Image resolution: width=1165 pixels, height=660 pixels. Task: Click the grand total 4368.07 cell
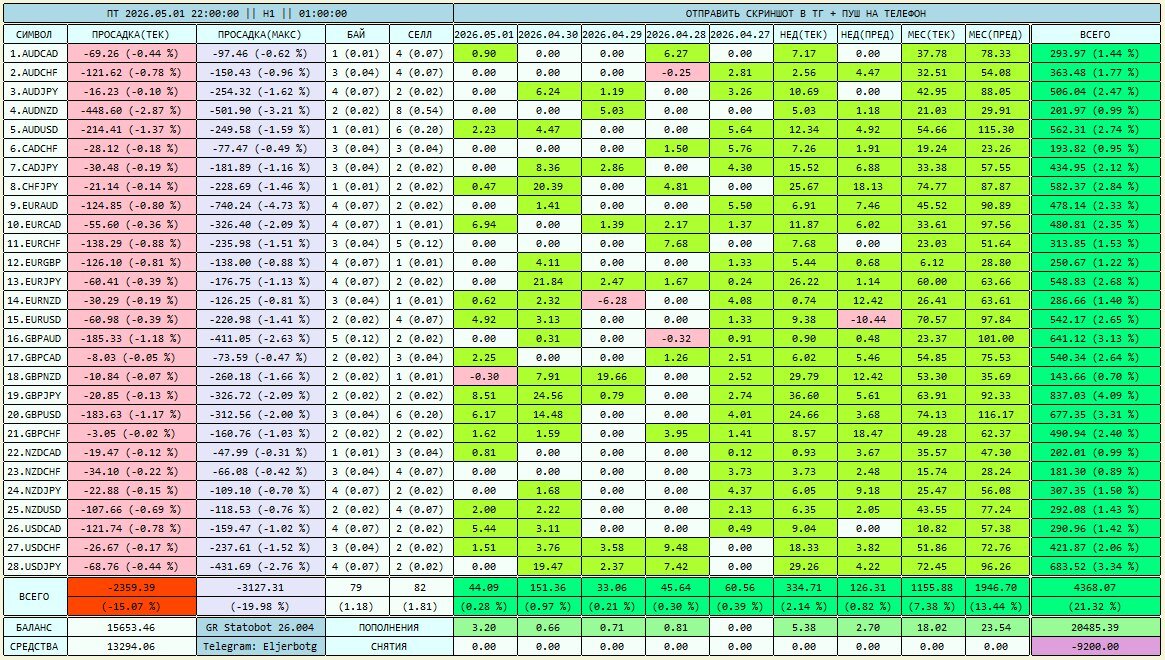(x=1094, y=587)
